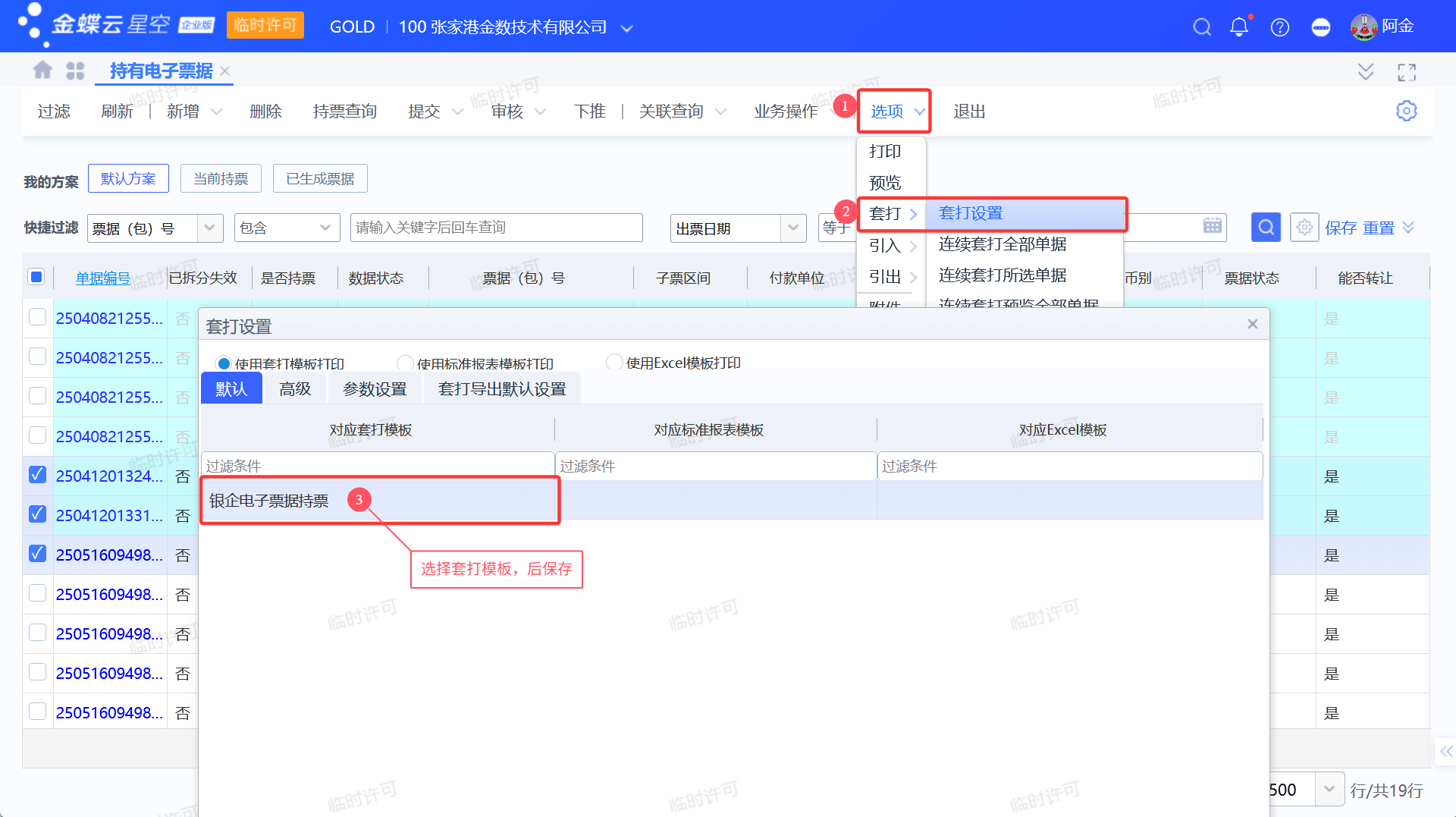This screenshot has height=817, width=1456.
Task: Open the 包含 condition dropdown
Action: 325,228
